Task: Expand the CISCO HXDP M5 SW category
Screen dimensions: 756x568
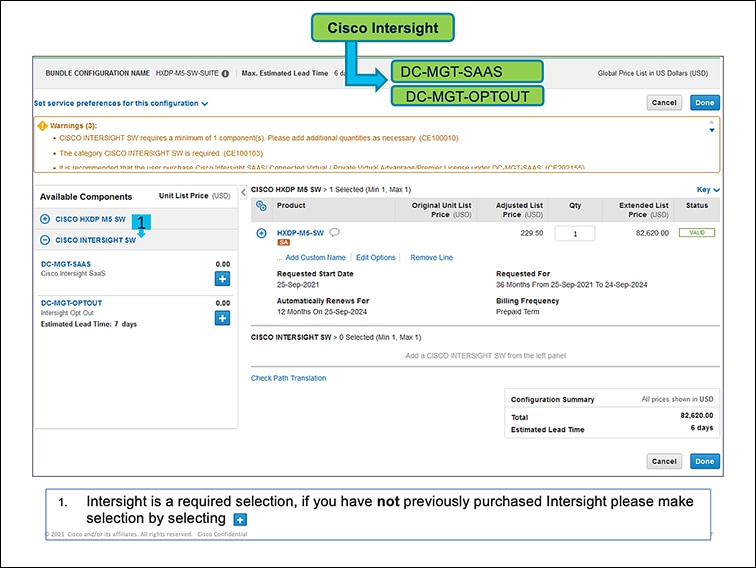Action: coord(44,219)
